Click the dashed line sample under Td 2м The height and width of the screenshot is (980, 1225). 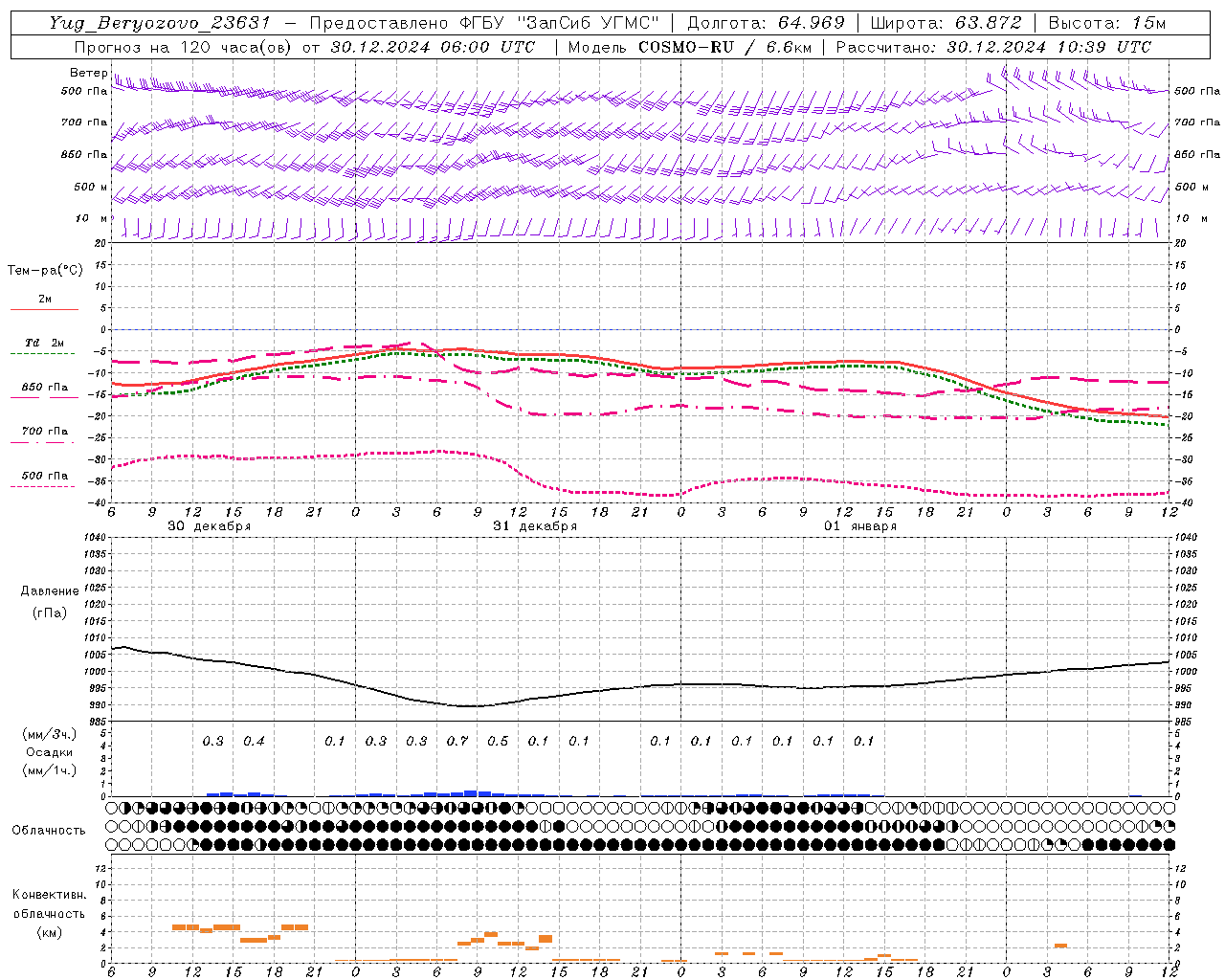click(x=42, y=353)
